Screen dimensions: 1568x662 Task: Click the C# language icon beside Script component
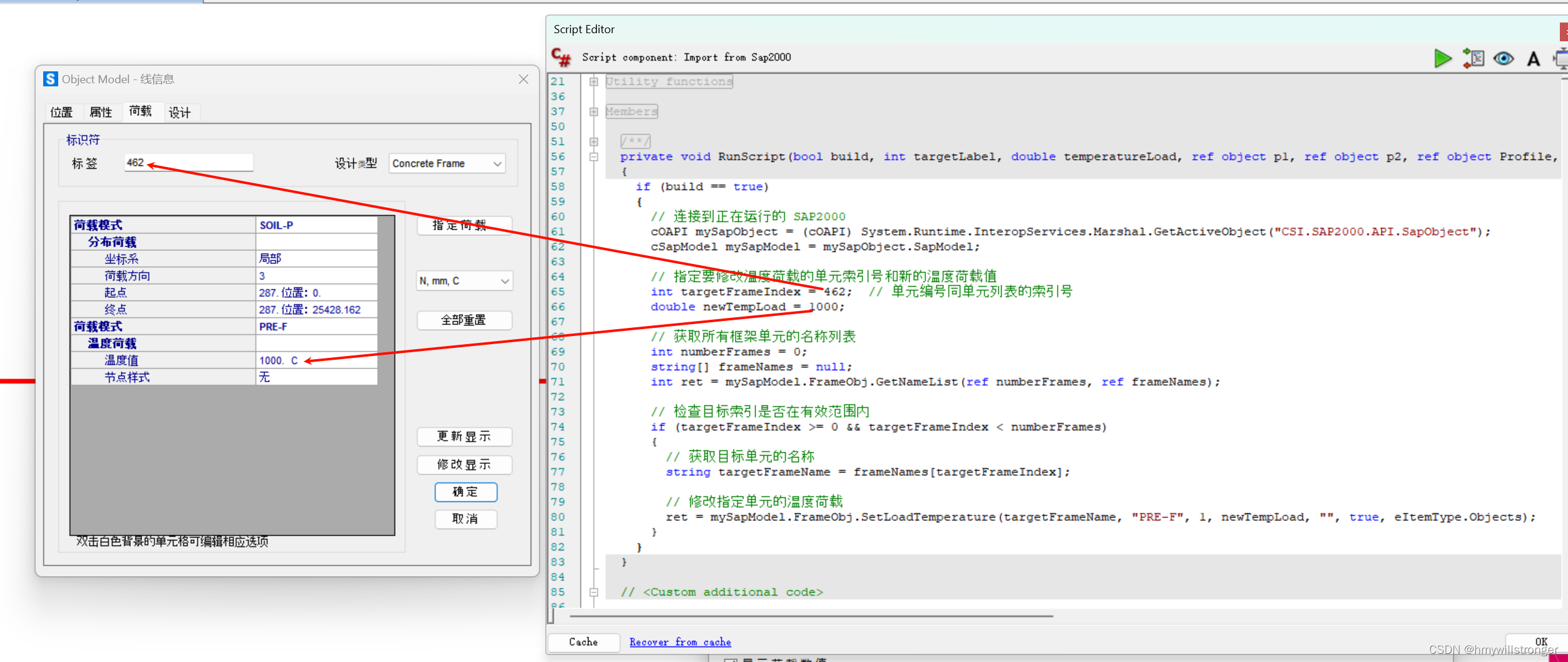(x=560, y=57)
